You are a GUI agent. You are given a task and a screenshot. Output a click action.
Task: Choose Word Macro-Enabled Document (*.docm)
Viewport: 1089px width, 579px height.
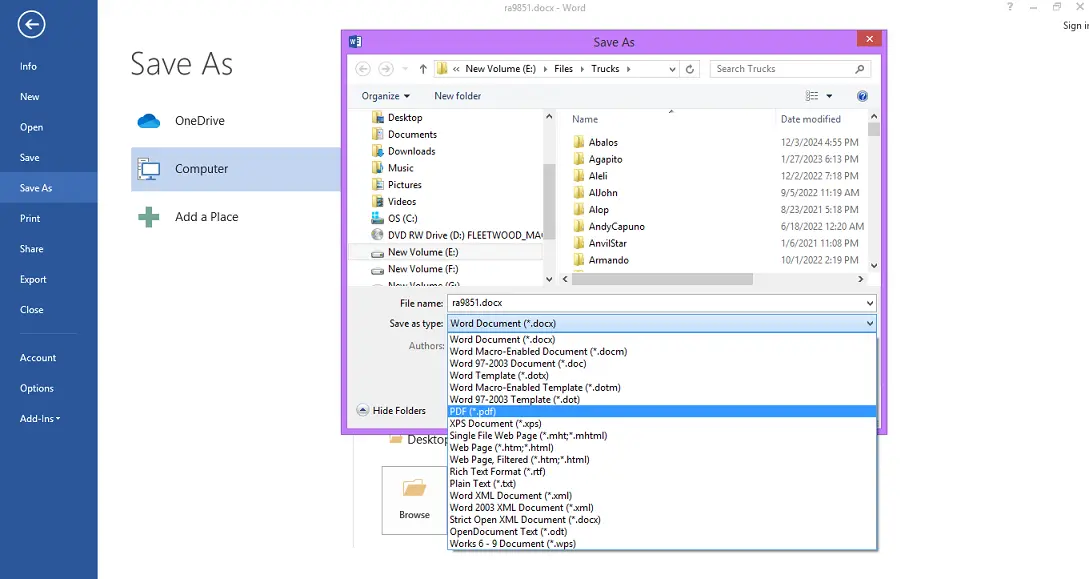[x=661, y=351]
